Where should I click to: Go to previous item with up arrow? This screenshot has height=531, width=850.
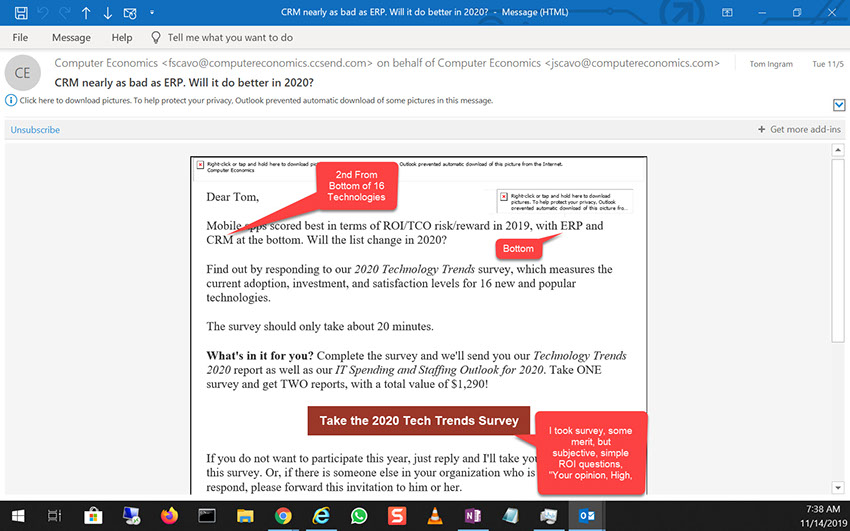click(86, 12)
